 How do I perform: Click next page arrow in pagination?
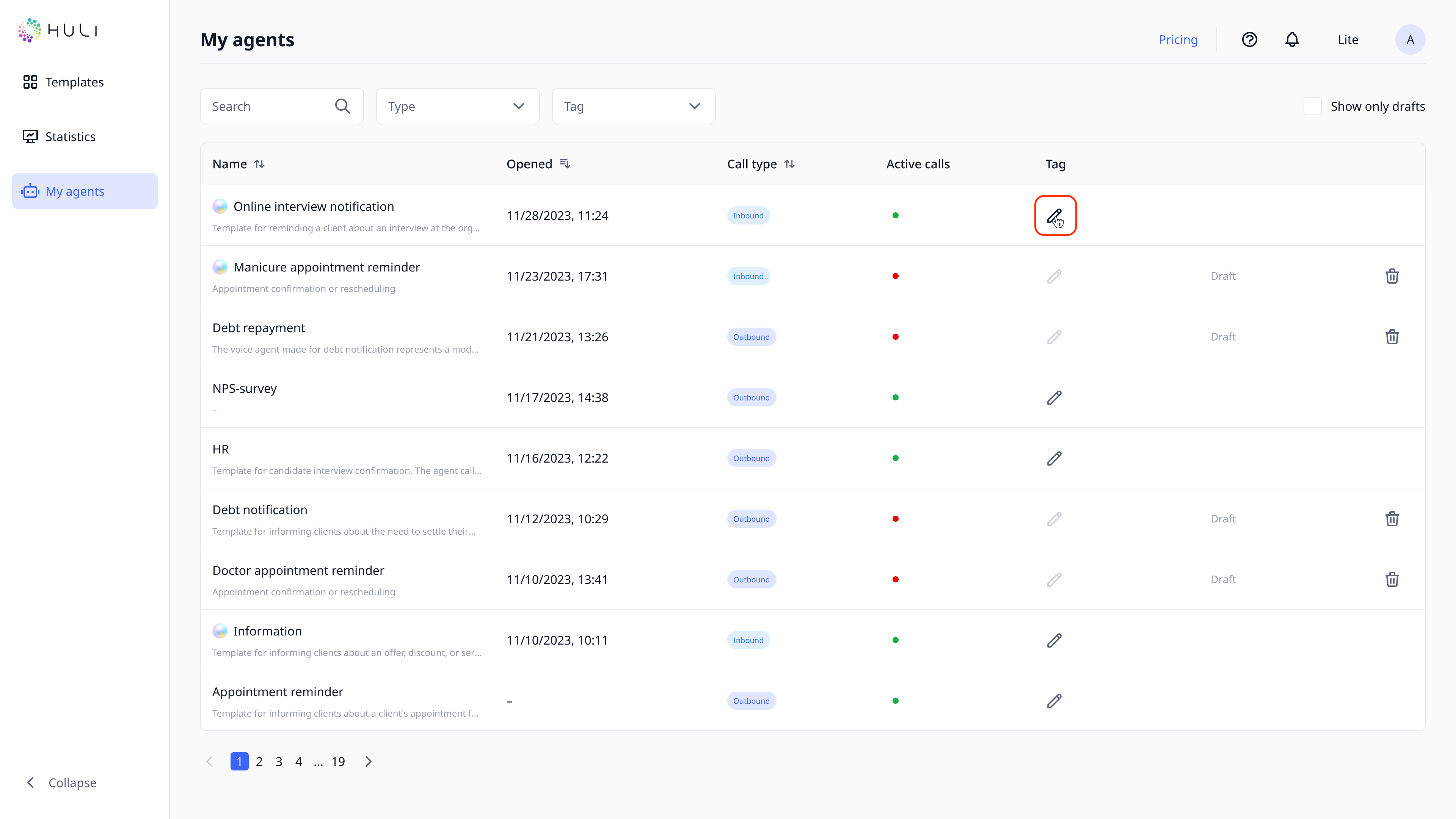tap(369, 762)
